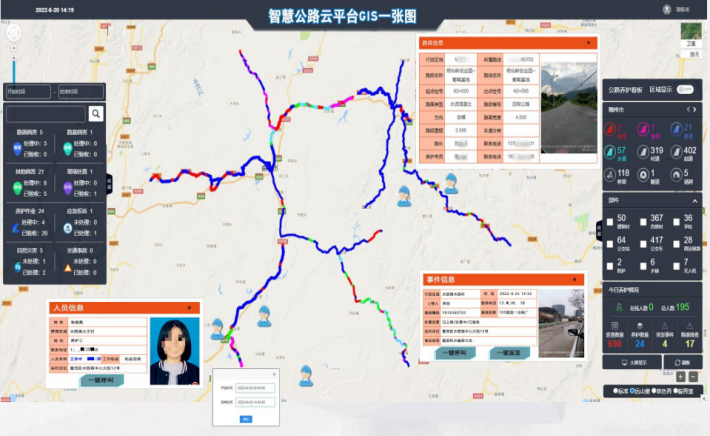Select the 应急投诉 round icon
Screen dimensions: 710x436
tap(67, 228)
